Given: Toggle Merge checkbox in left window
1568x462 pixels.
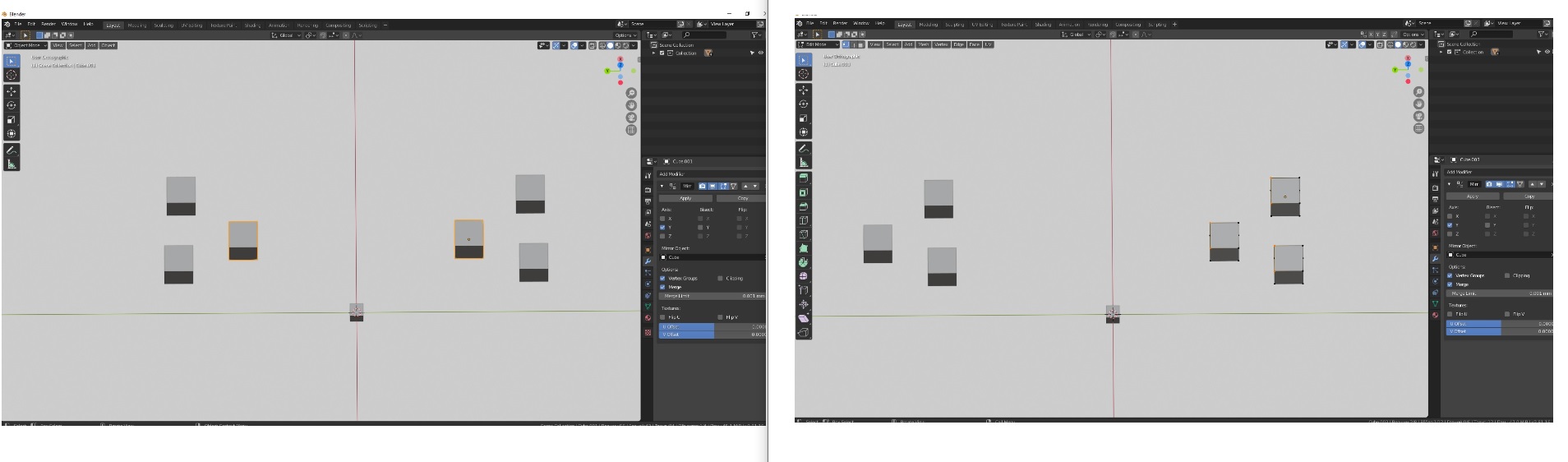Looking at the screenshot, I should 662,287.
